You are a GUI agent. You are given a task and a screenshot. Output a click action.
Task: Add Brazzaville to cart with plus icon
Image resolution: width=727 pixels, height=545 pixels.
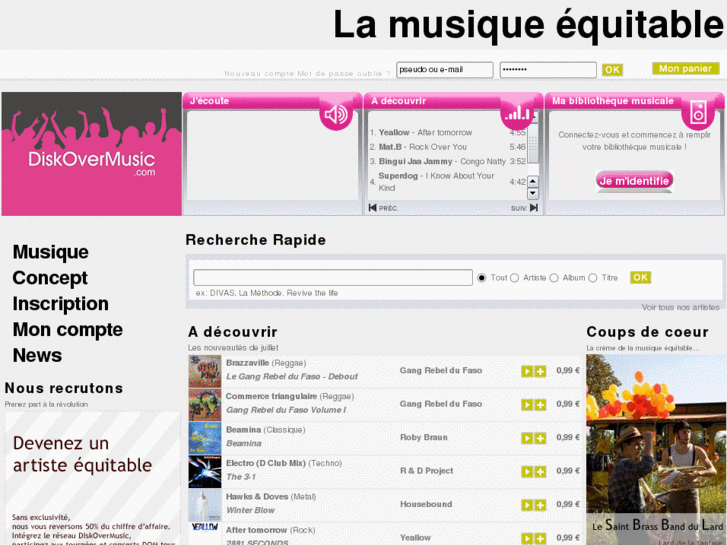tap(540, 371)
